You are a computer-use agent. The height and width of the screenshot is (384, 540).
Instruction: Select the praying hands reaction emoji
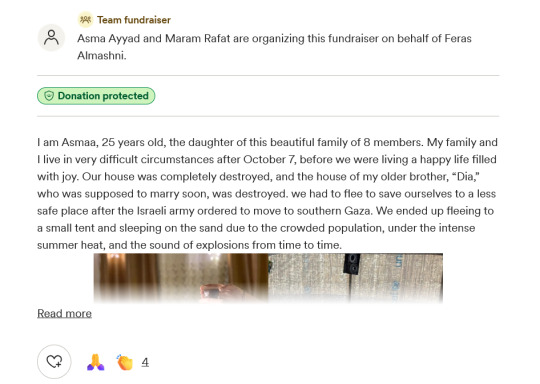point(95,362)
